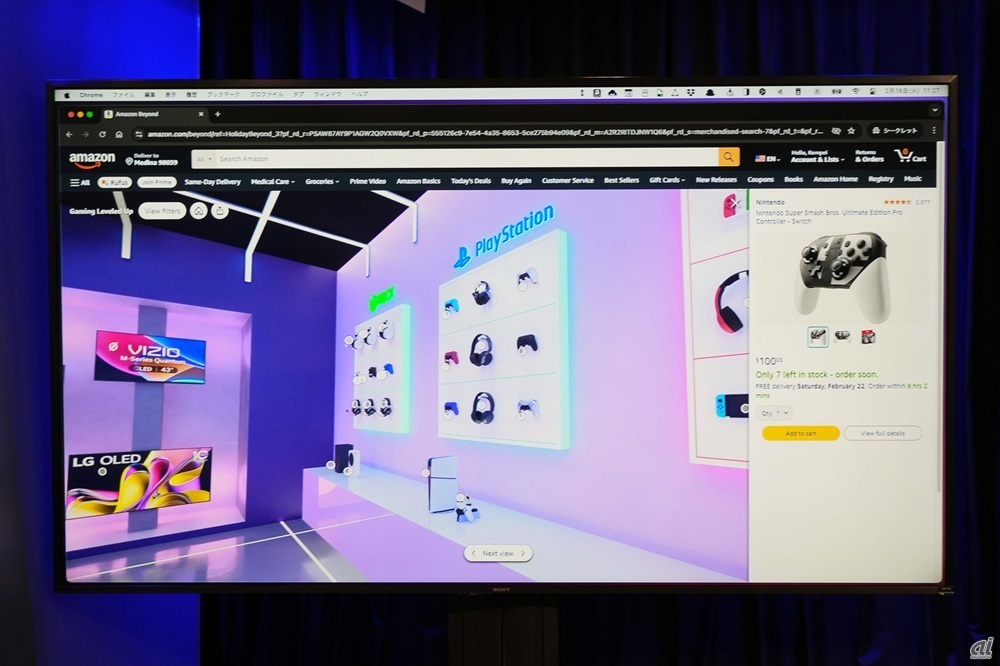Image resolution: width=1000 pixels, height=666 pixels.
Task: Click the VIZIO M-Series Quantum TV display
Action: pos(151,357)
